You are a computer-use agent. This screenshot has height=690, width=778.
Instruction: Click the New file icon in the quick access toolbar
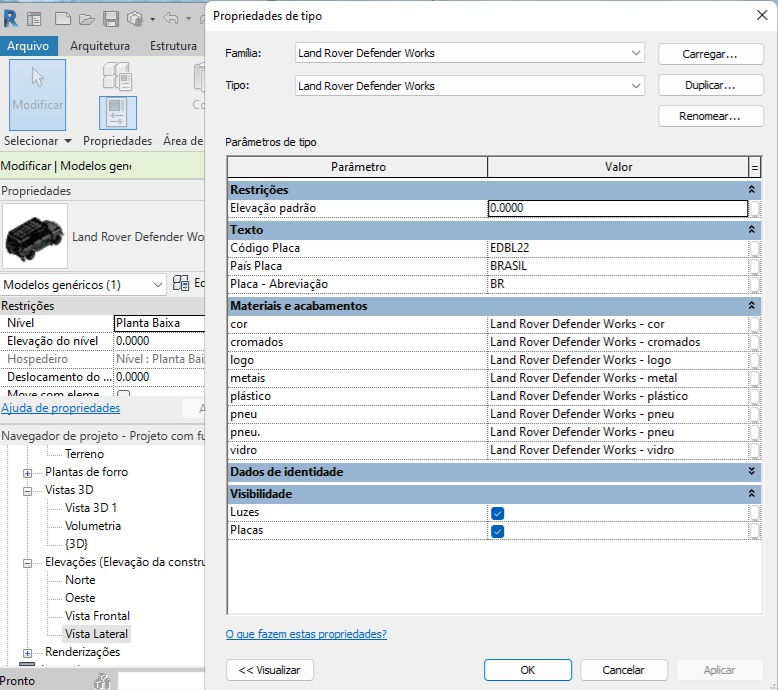click(x=63, y=19)
